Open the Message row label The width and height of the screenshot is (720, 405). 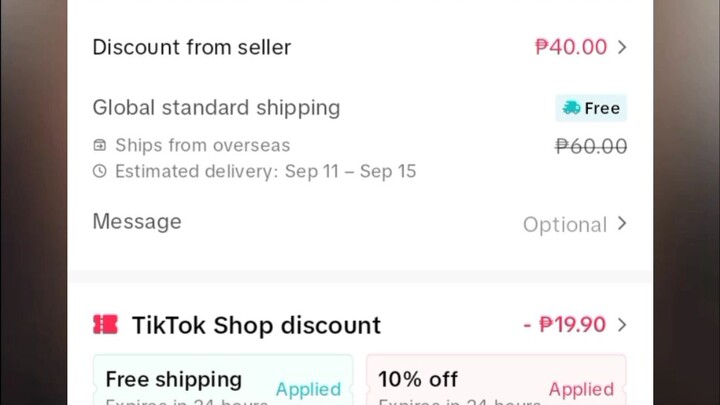[x=137, y=222]
